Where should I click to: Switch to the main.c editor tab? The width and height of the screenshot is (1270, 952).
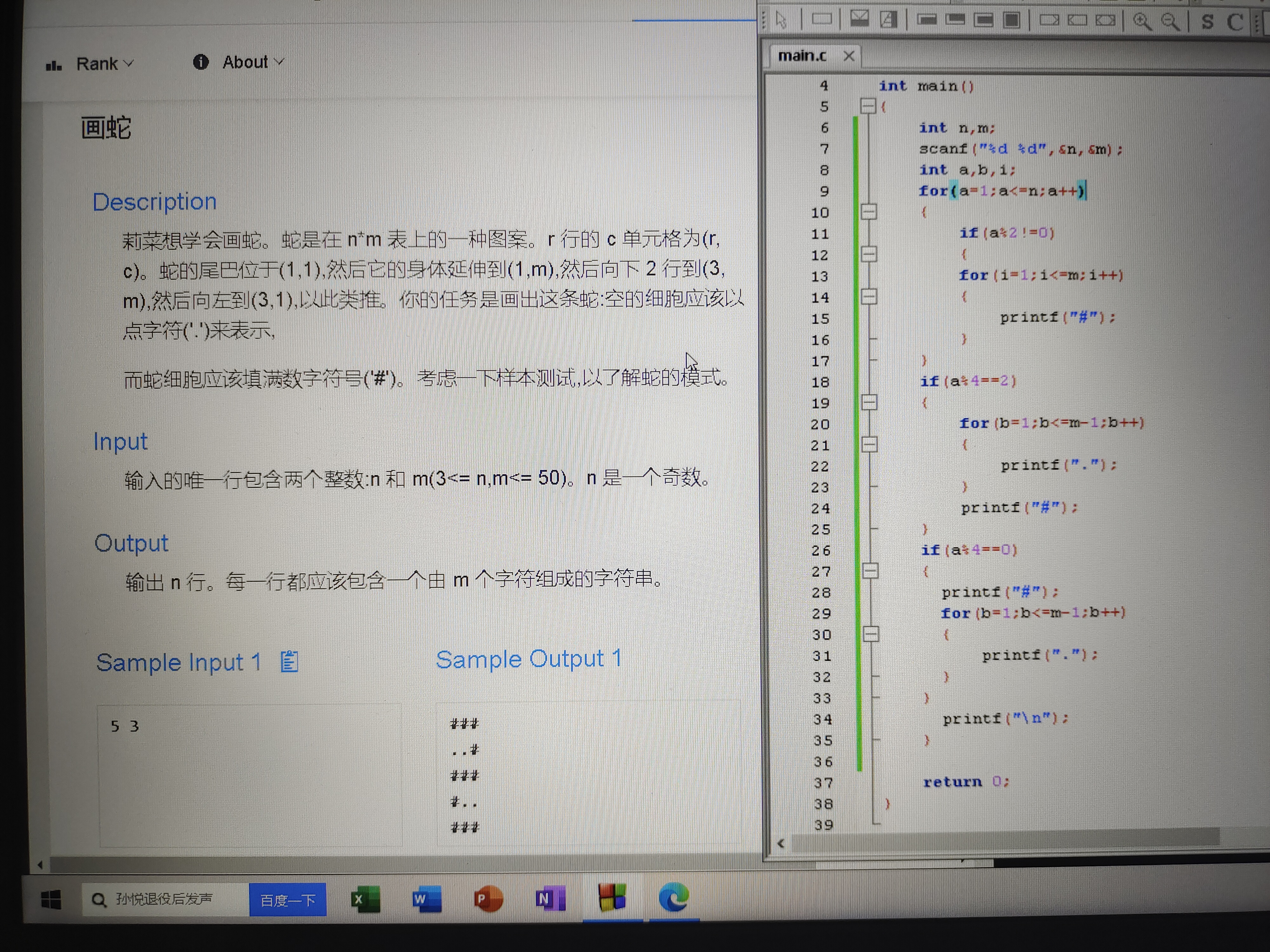[x=801, y=56]
